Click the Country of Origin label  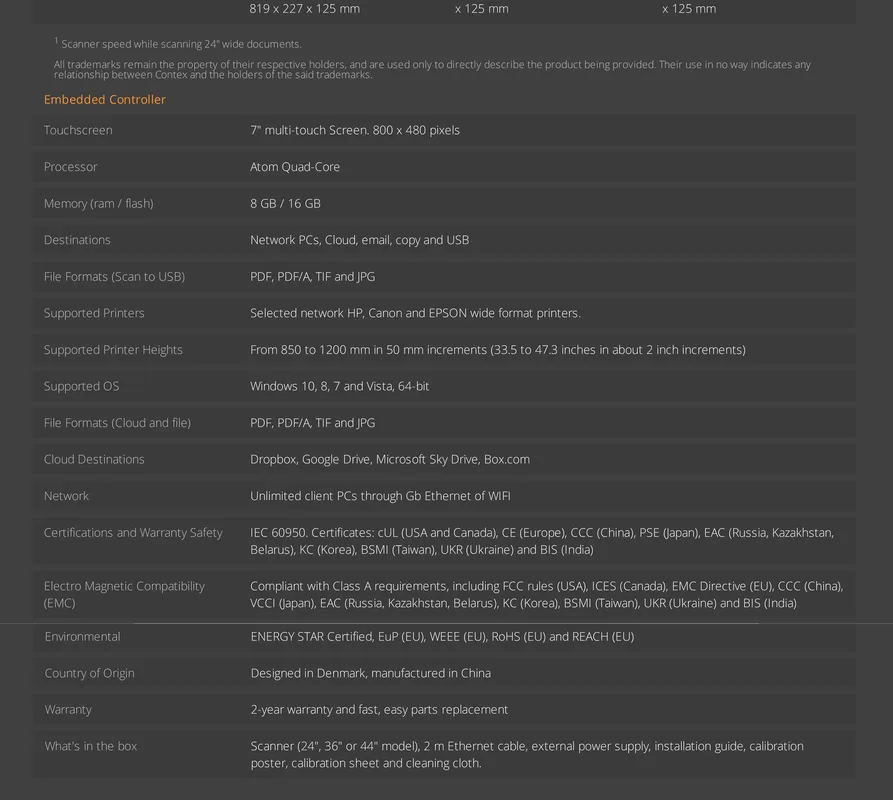[x=89, y=673]
